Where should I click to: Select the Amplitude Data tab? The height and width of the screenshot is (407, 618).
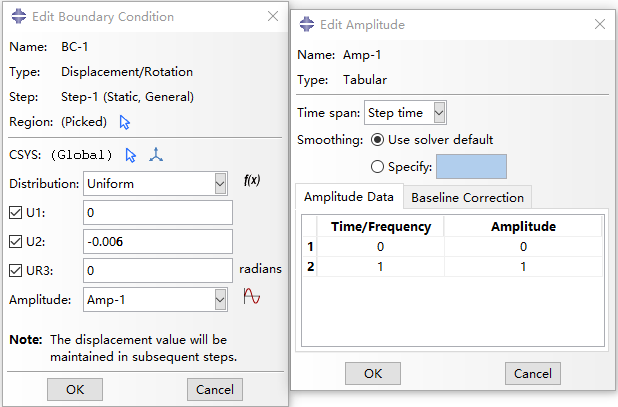(x=350, y=197)
